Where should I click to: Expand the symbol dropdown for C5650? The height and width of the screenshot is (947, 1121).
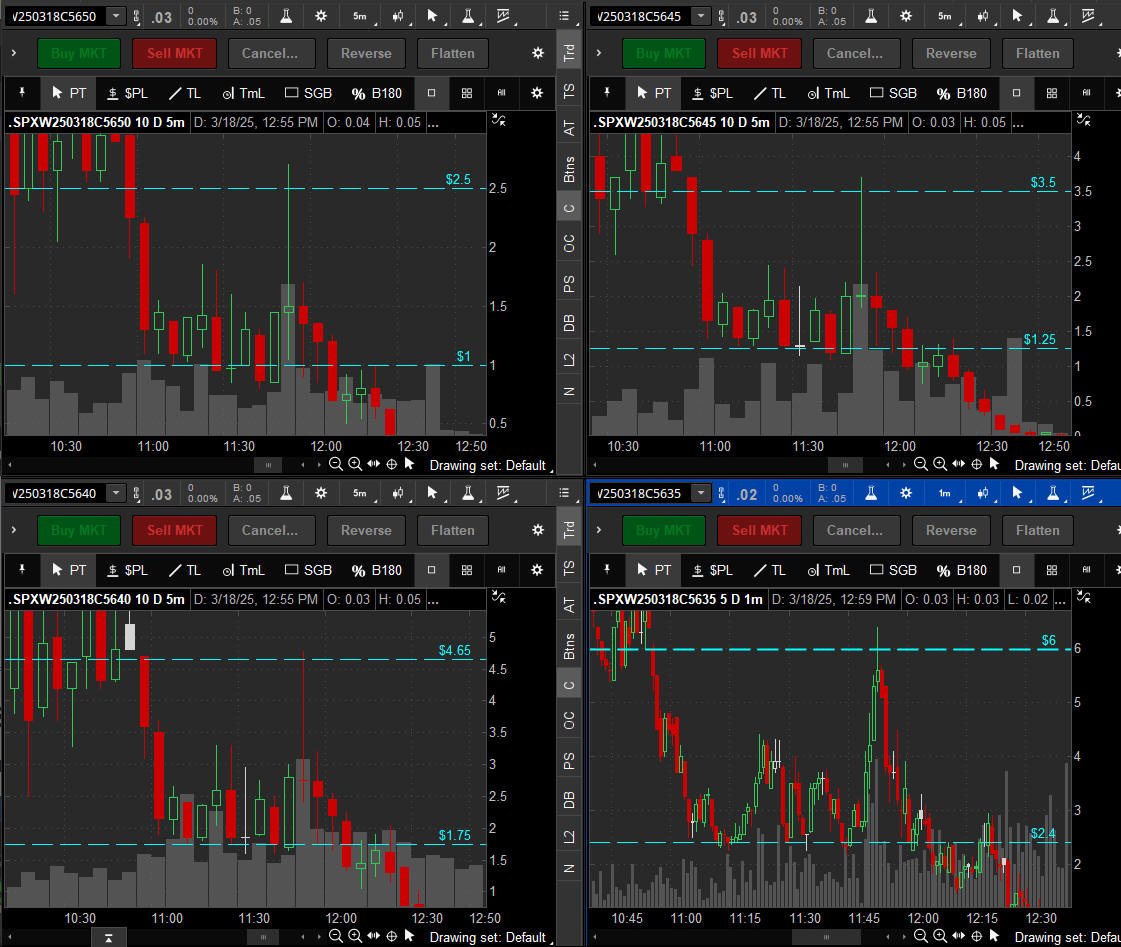[116, 16]
